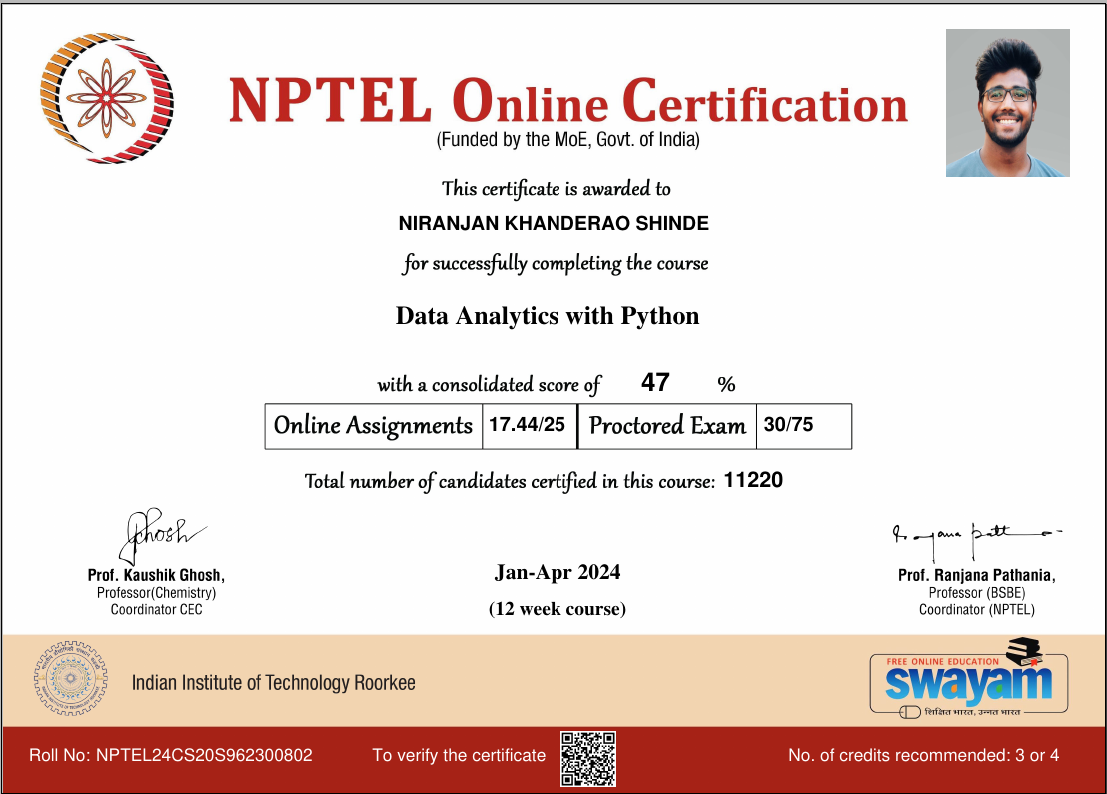This screenshot has height=794, width=1107.
Task: Select the exam score "30/75"
Action: [789, 425]
